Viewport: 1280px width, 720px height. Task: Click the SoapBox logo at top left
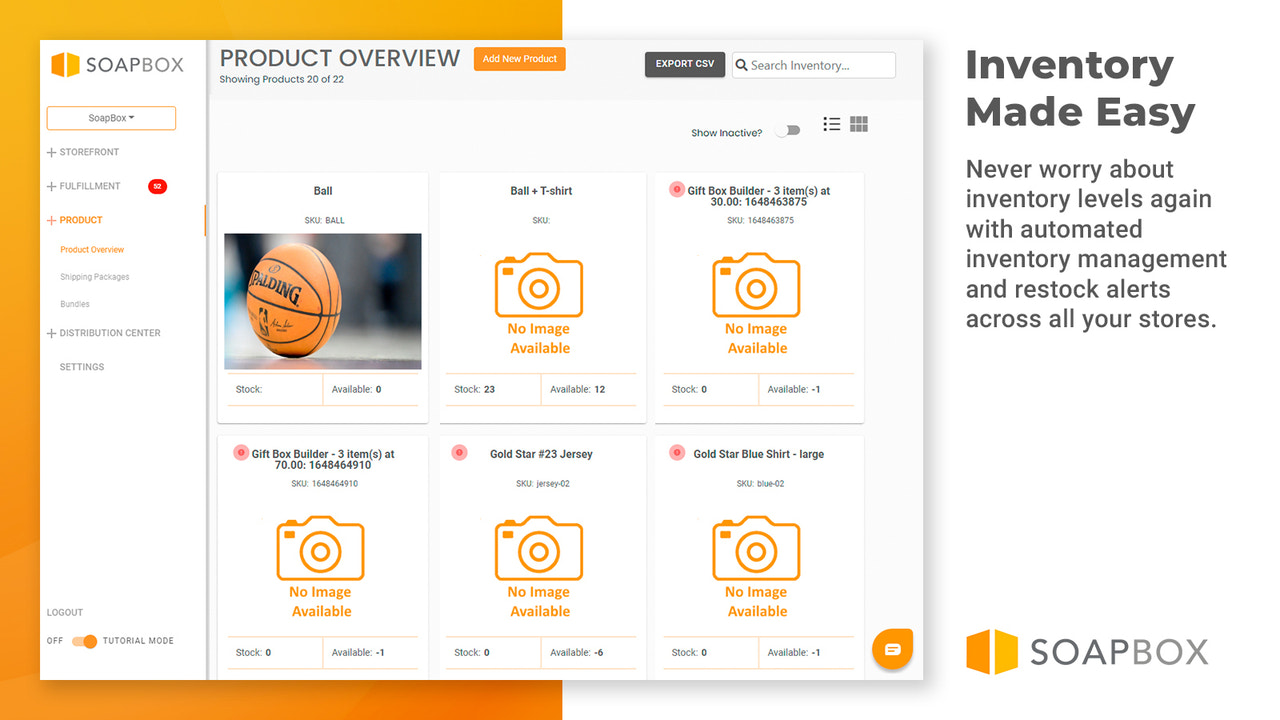click(118, 64)
